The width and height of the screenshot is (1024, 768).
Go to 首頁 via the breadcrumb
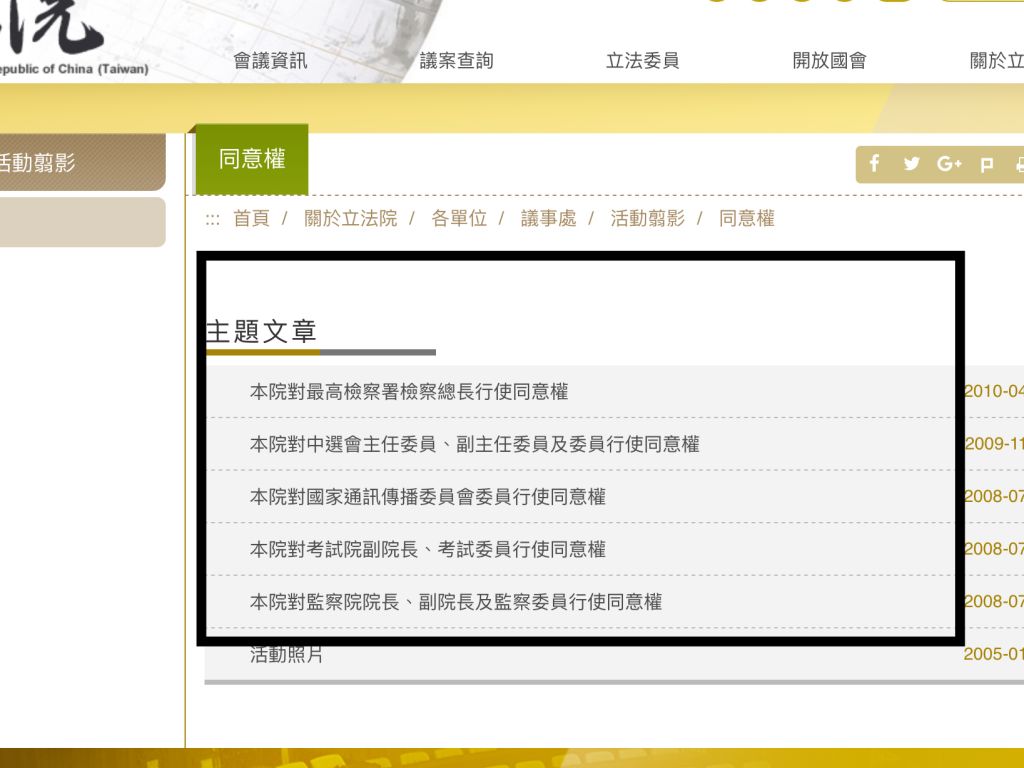(x=251, y=218)
